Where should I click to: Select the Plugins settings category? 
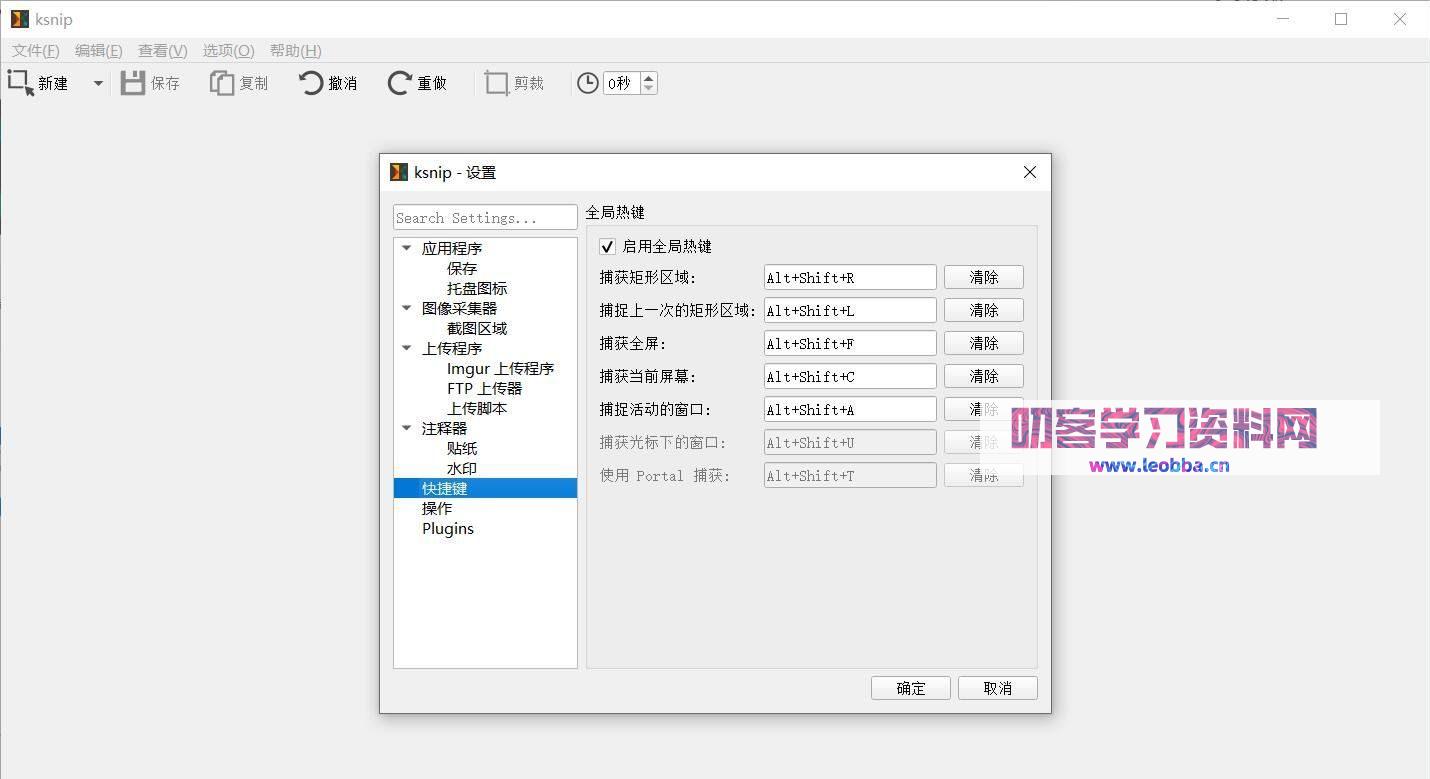pos(447,528)
